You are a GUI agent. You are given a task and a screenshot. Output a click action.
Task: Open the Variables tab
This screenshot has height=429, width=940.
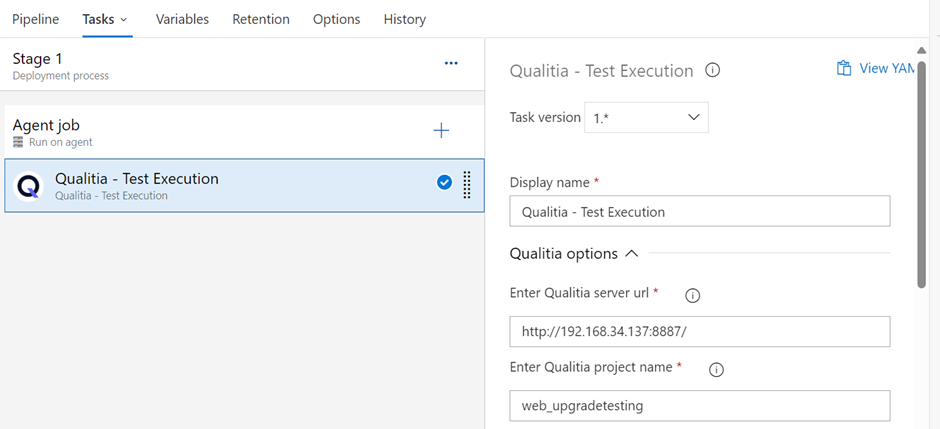click(182, 19)
